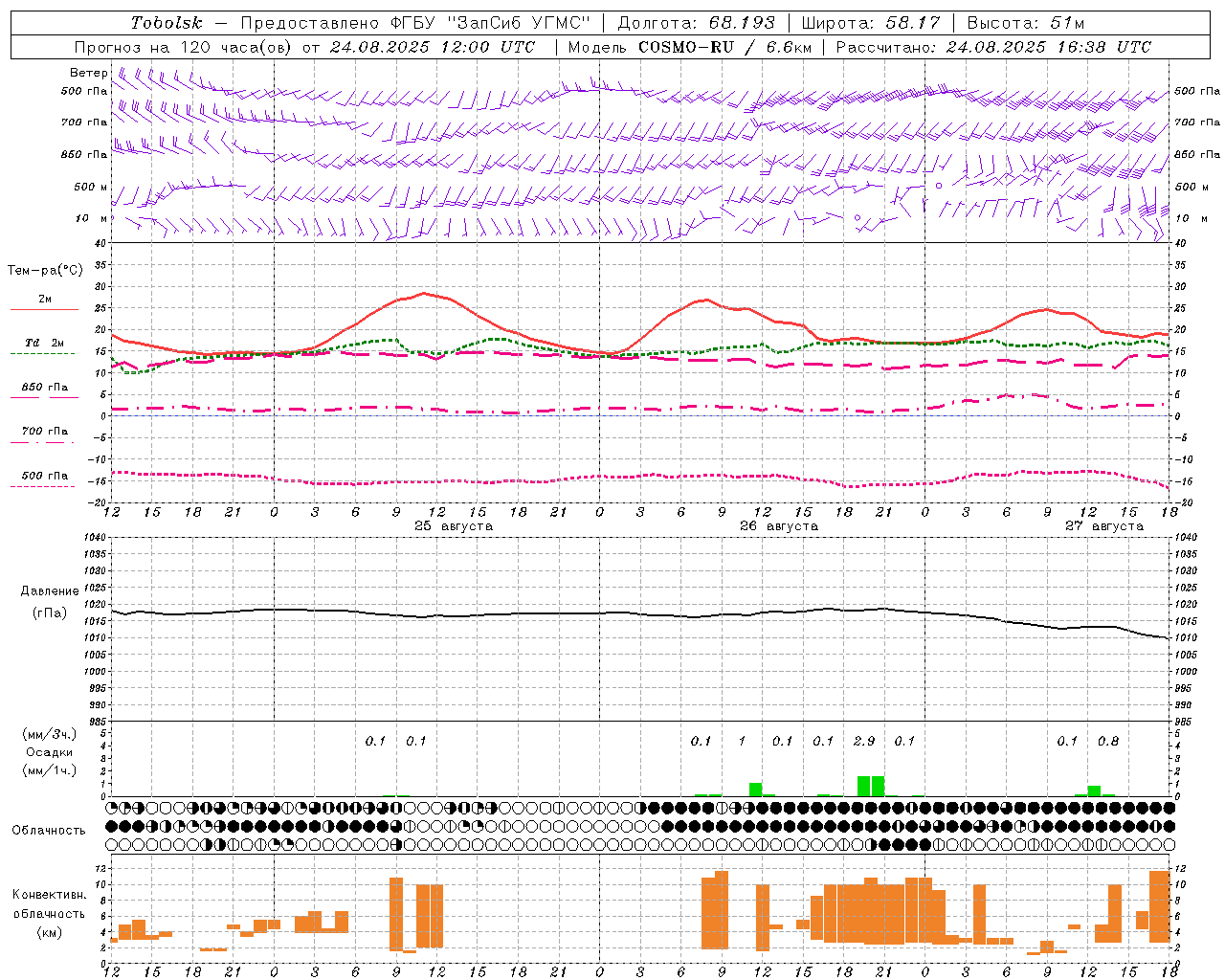Click the Конвективн. label of convective cloud panel

[49, 895]
